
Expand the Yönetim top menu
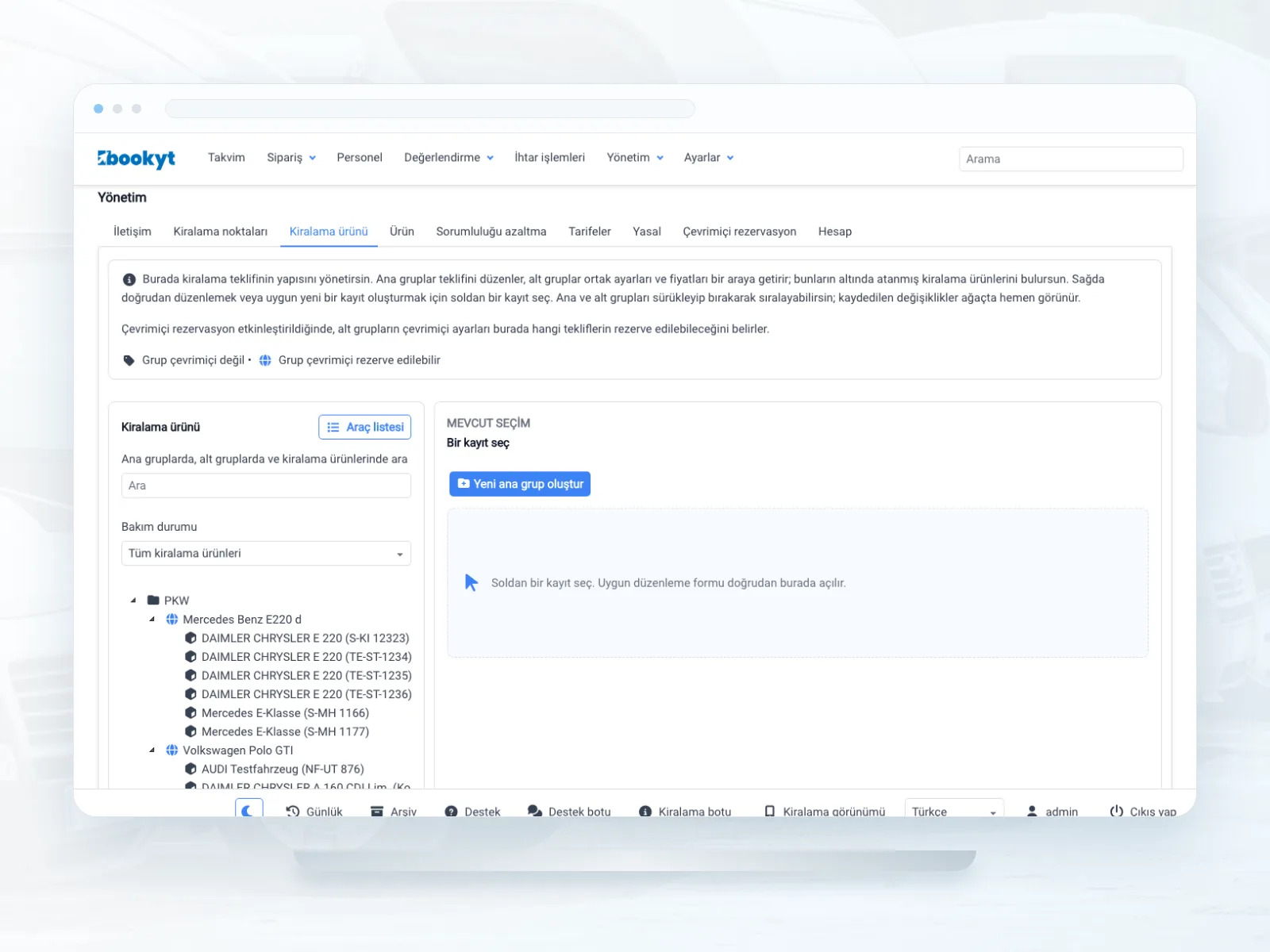(x=635, y=158)
